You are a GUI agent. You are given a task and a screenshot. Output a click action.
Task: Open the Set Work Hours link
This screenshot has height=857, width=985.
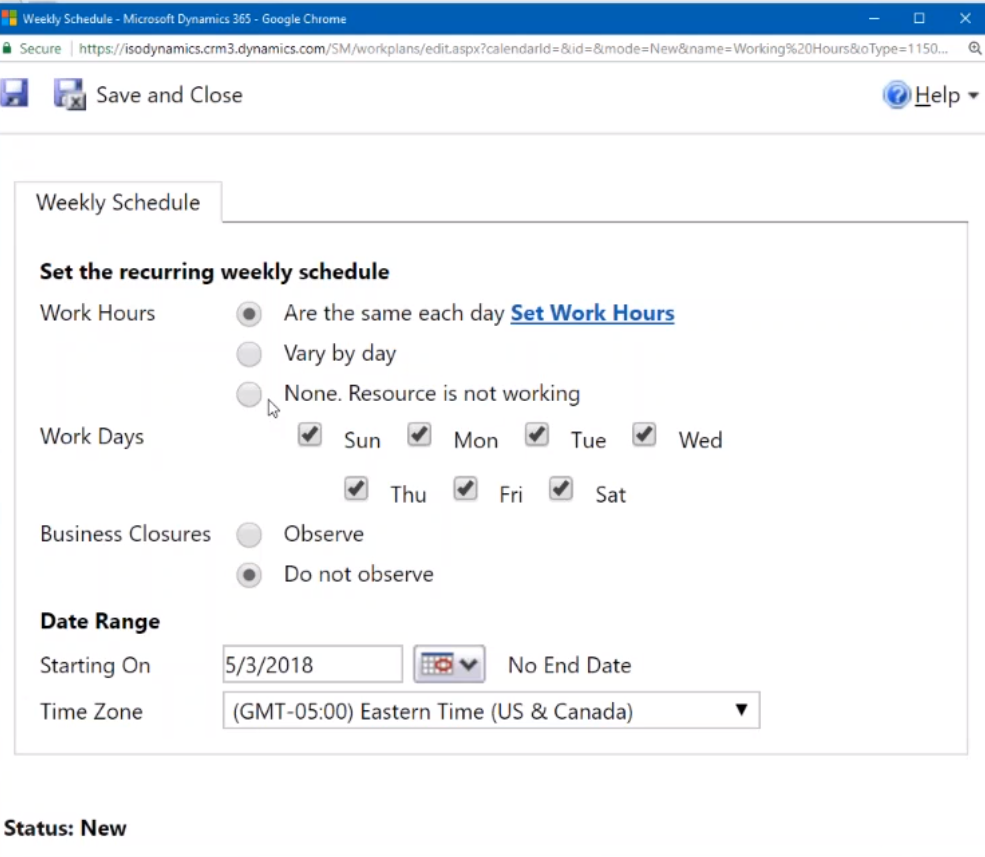pos(592,313)
